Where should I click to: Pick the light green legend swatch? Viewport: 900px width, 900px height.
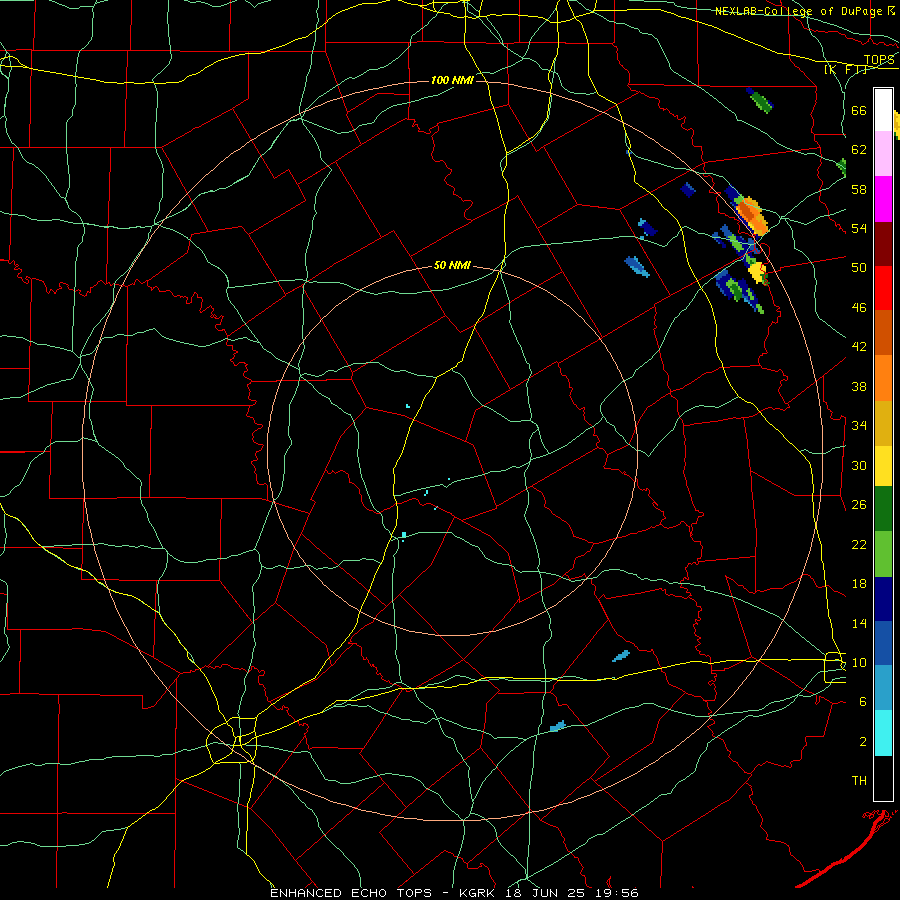point(883,554)
